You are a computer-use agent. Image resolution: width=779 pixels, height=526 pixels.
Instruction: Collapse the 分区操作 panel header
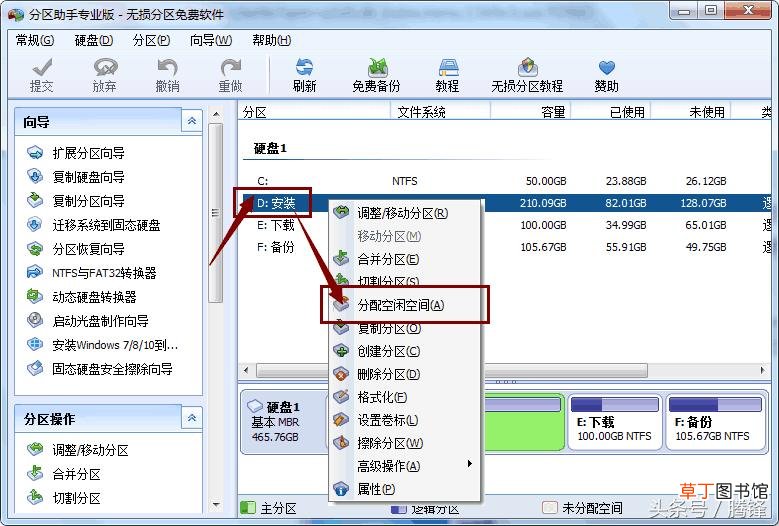pyautogui.click(x=192, y=418)
